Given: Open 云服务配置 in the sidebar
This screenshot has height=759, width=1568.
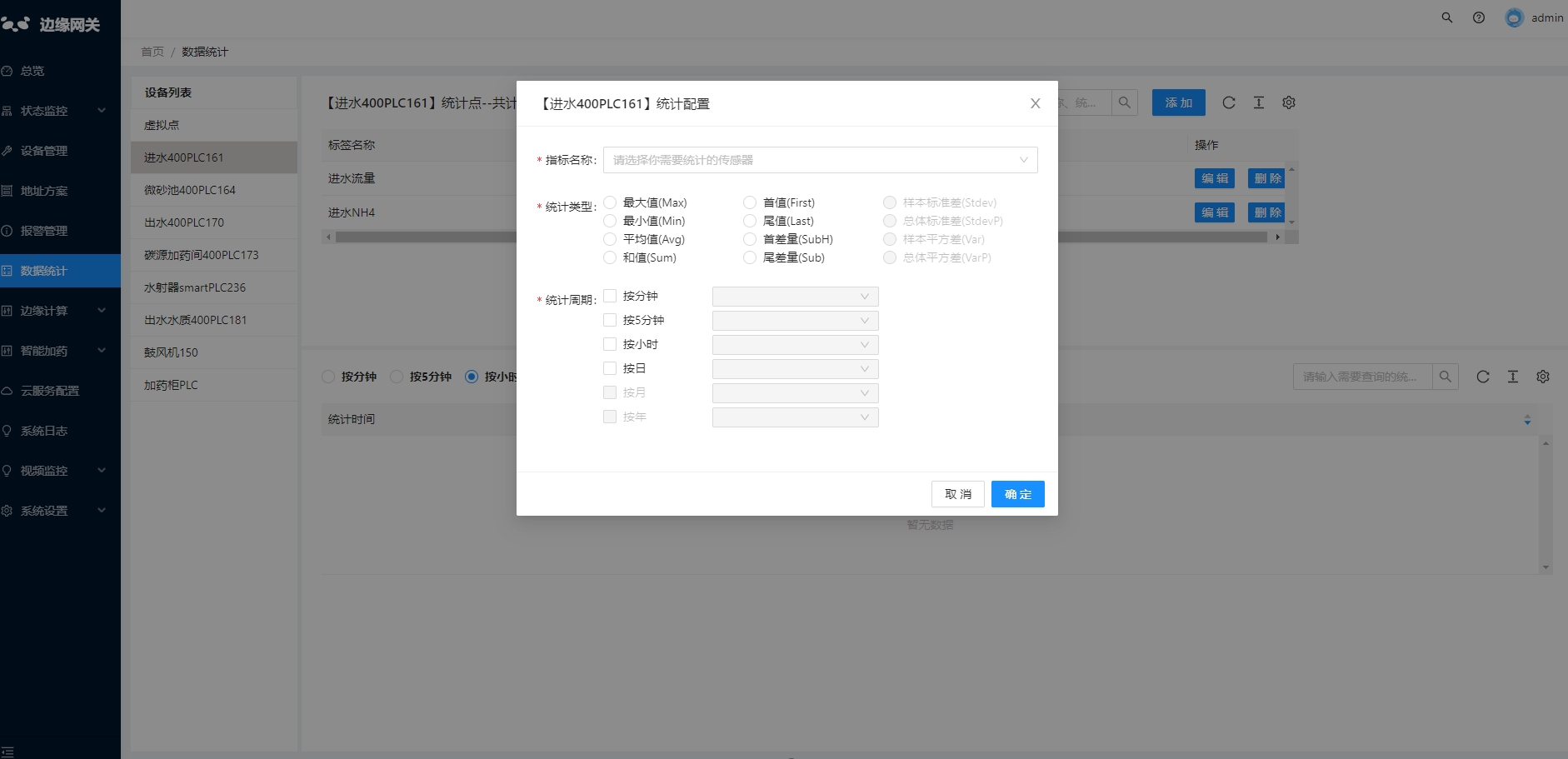Looking at the screenshot, I should click(60, 391).
